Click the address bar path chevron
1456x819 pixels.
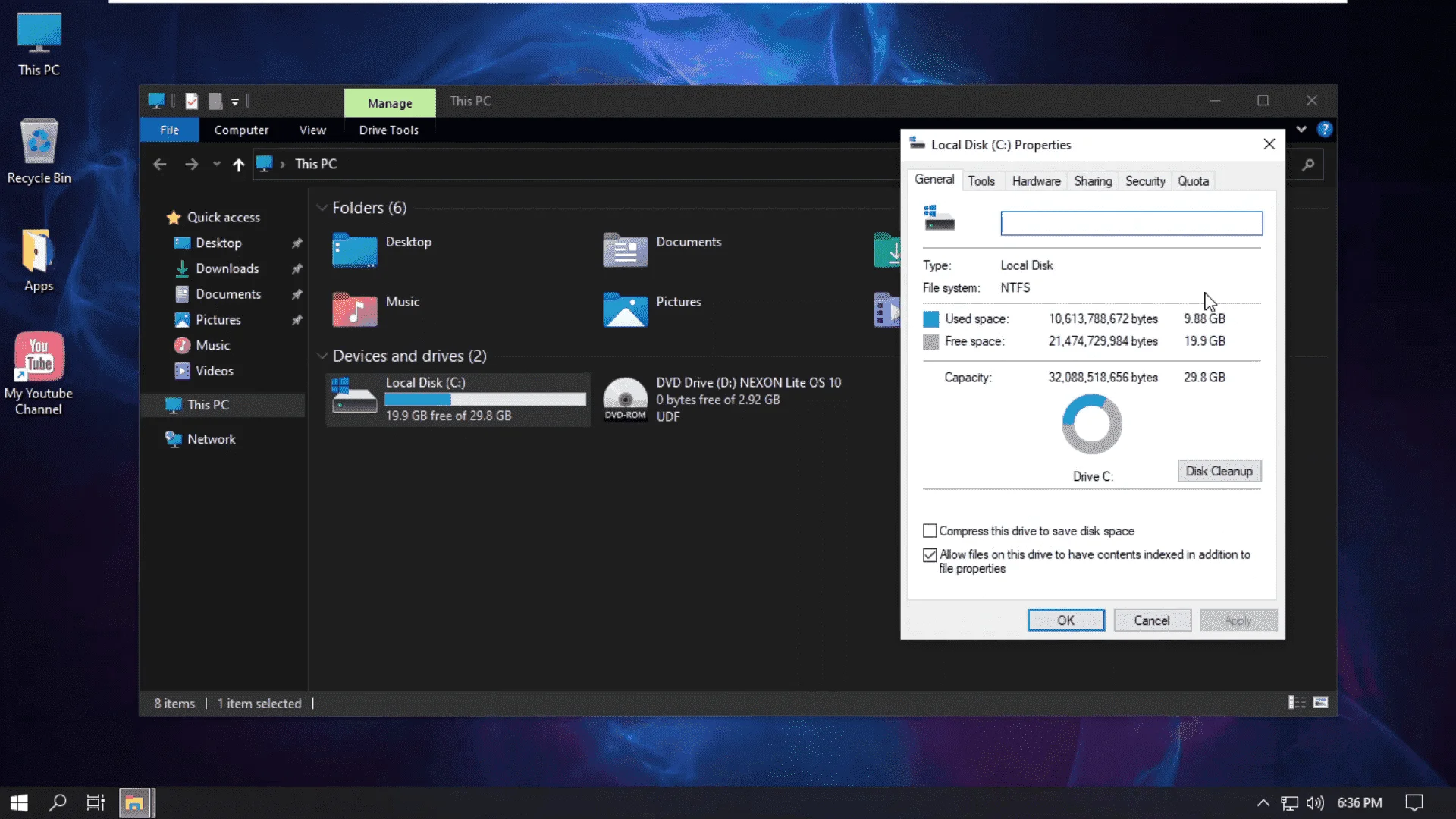click(x=282, y=165)
